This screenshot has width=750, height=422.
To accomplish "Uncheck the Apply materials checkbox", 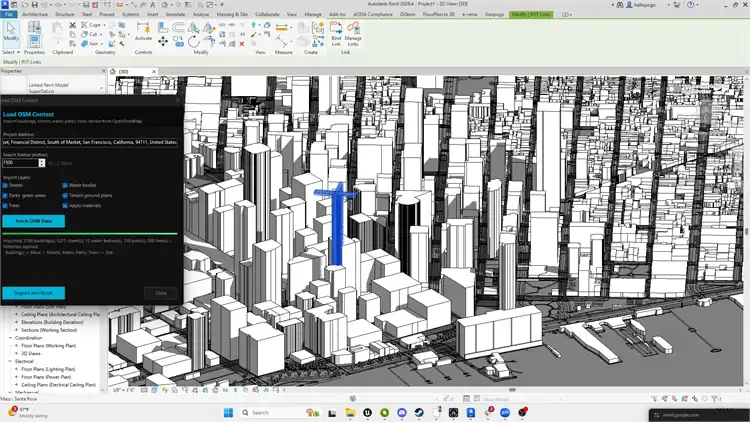I will point(65,206).
